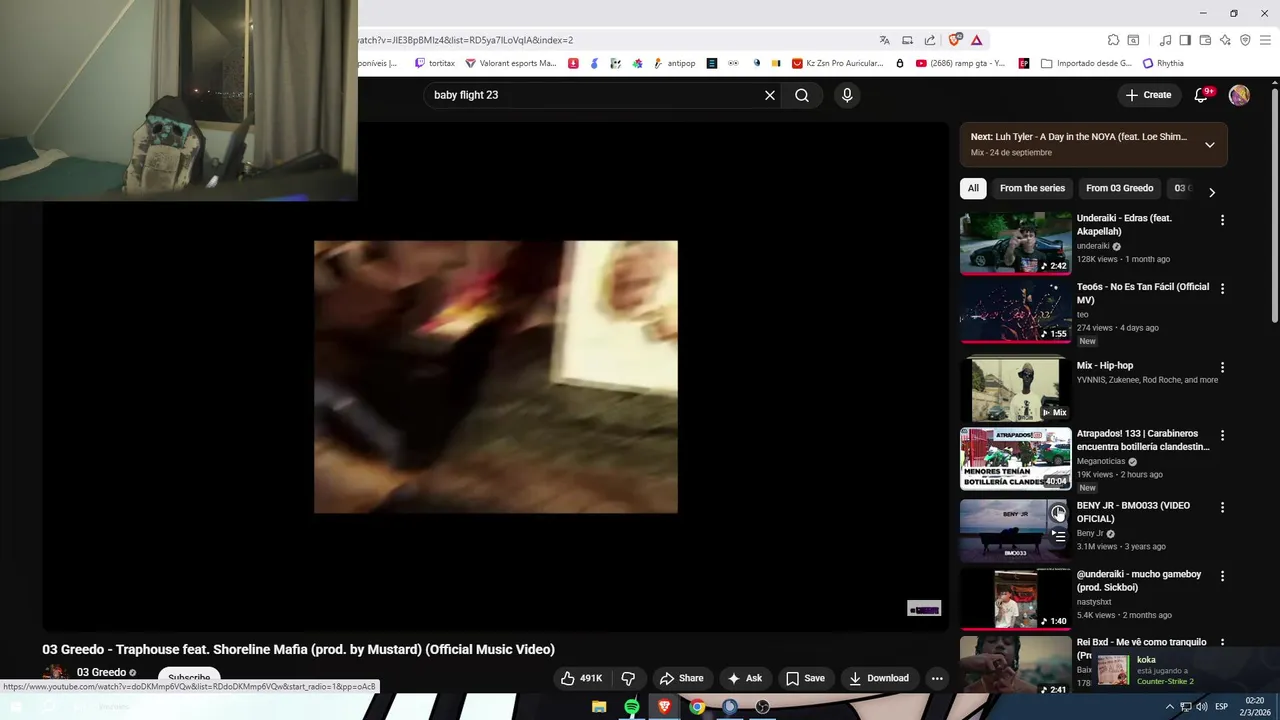Select the 'All' filter chip
1280x720 pixels.
click(x=973, y=188)
